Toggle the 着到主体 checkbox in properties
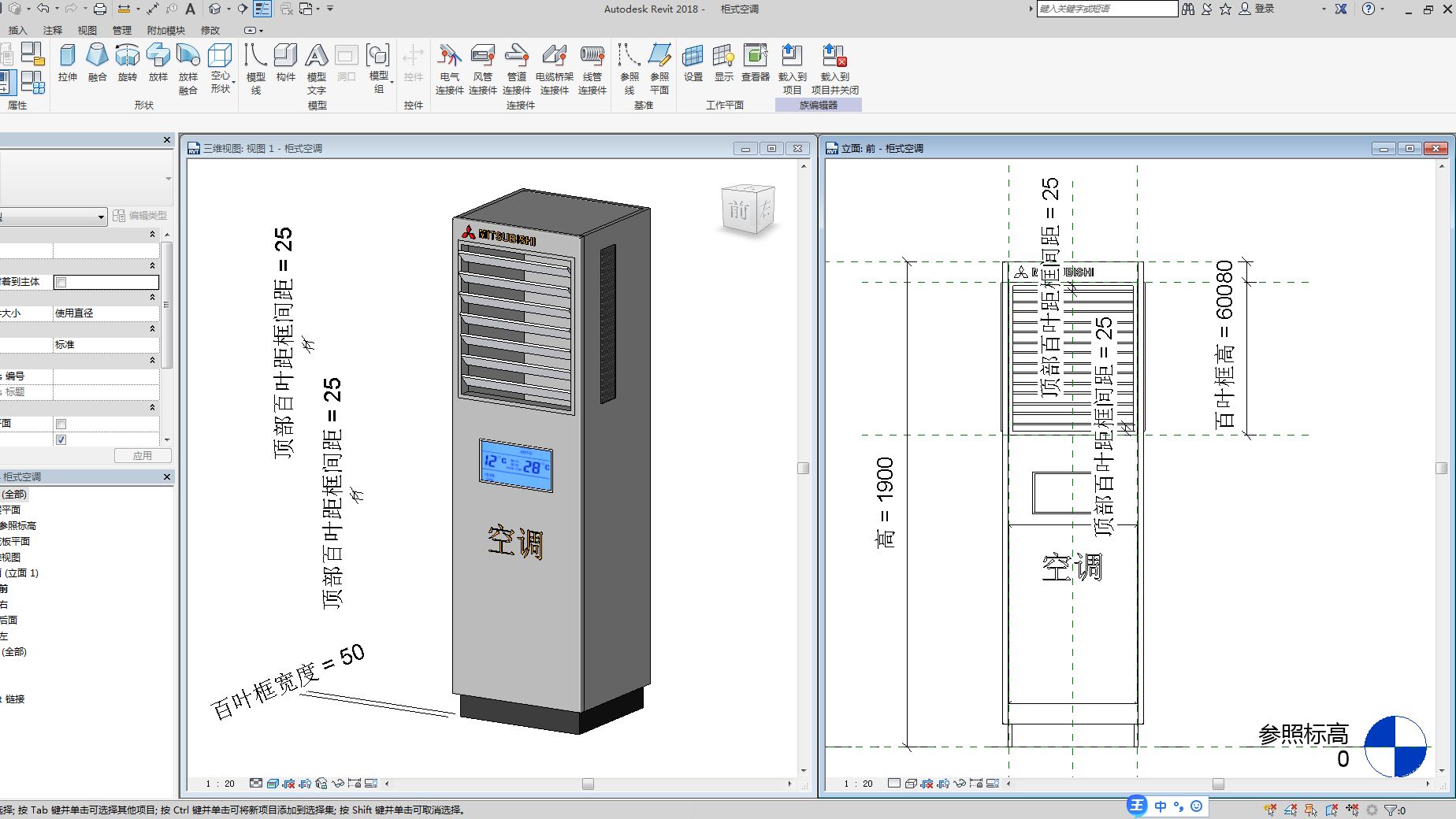The height and width of the screenshot is (819, 1456). coord(61,282)
